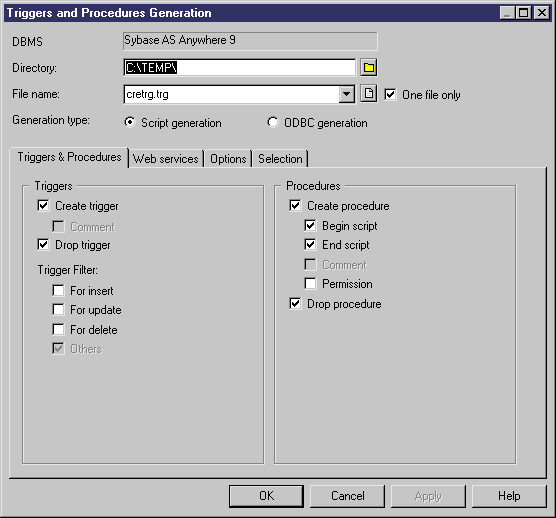Expand the File name dropdown arrow

click(346, 94)
